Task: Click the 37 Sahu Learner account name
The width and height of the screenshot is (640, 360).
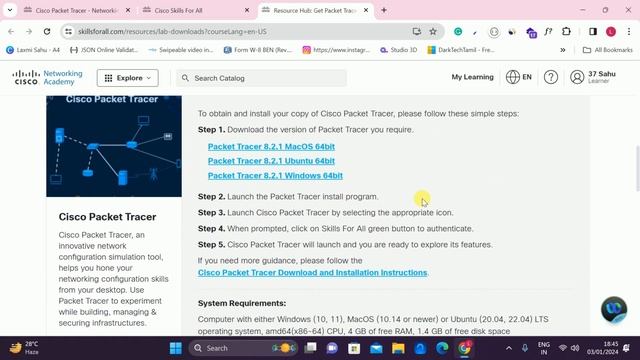Action: (x=602, y=77)
